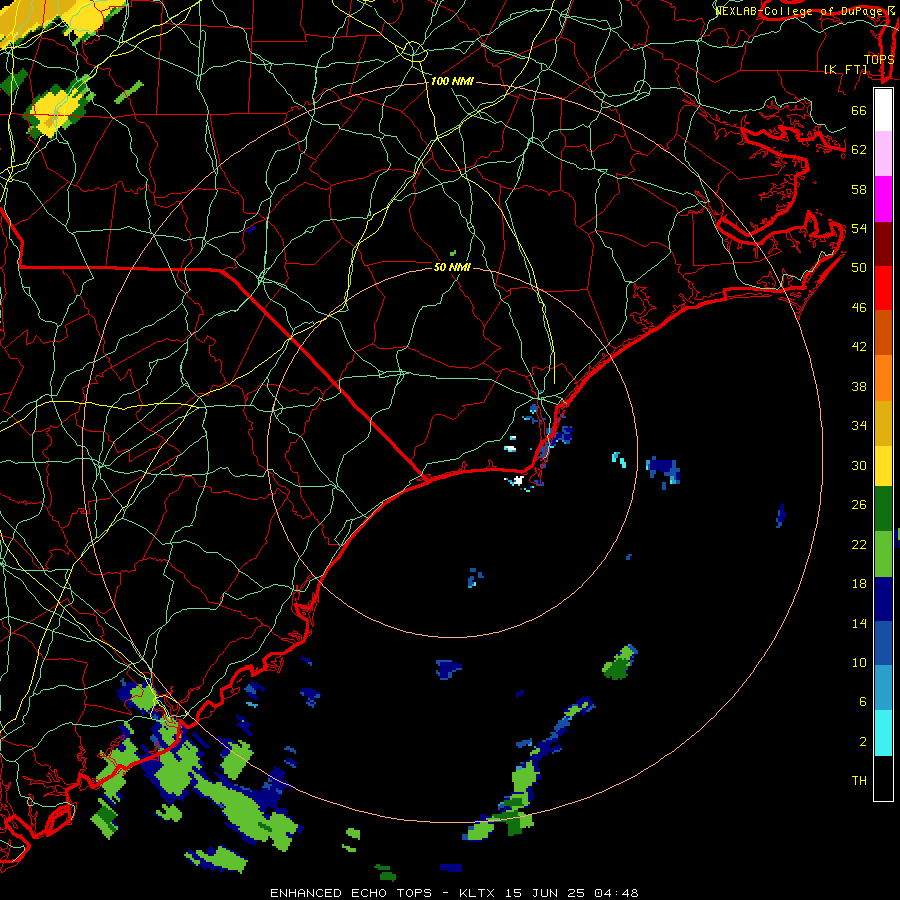Viewport: 900px width, 900px height.
Task: Click the "66" legend value
Action: click(x=859, y=110)
